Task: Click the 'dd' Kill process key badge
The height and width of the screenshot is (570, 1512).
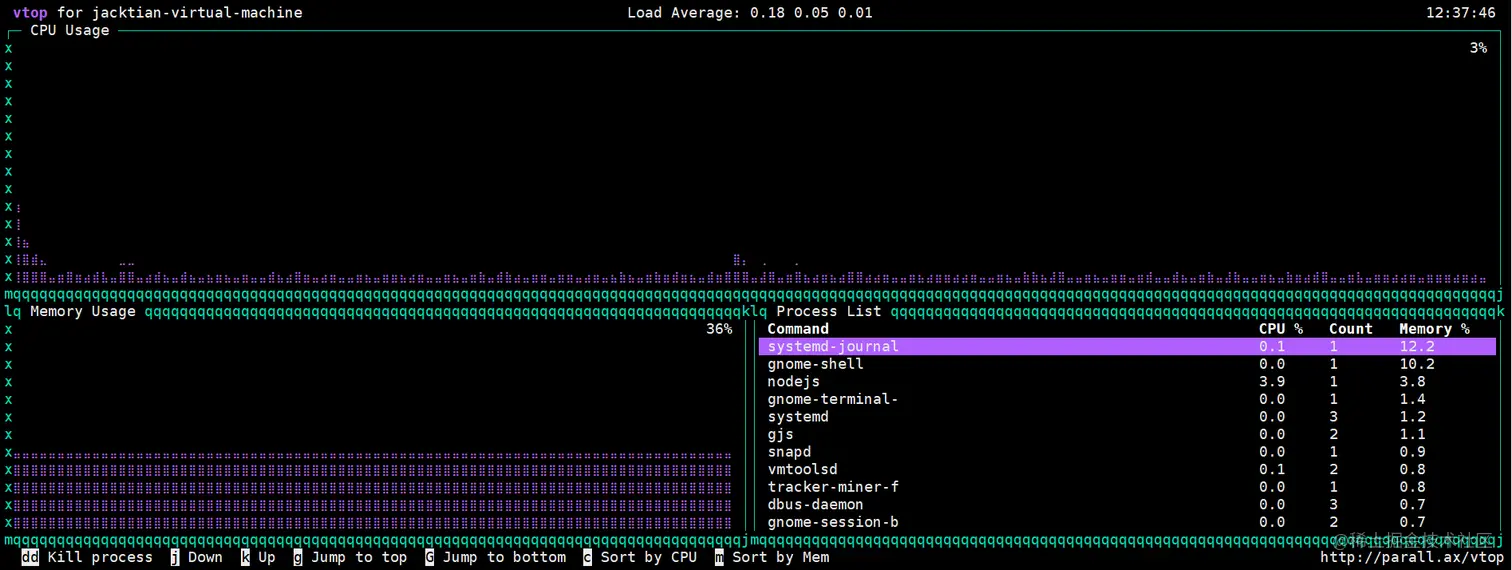Action: [30, 558]
